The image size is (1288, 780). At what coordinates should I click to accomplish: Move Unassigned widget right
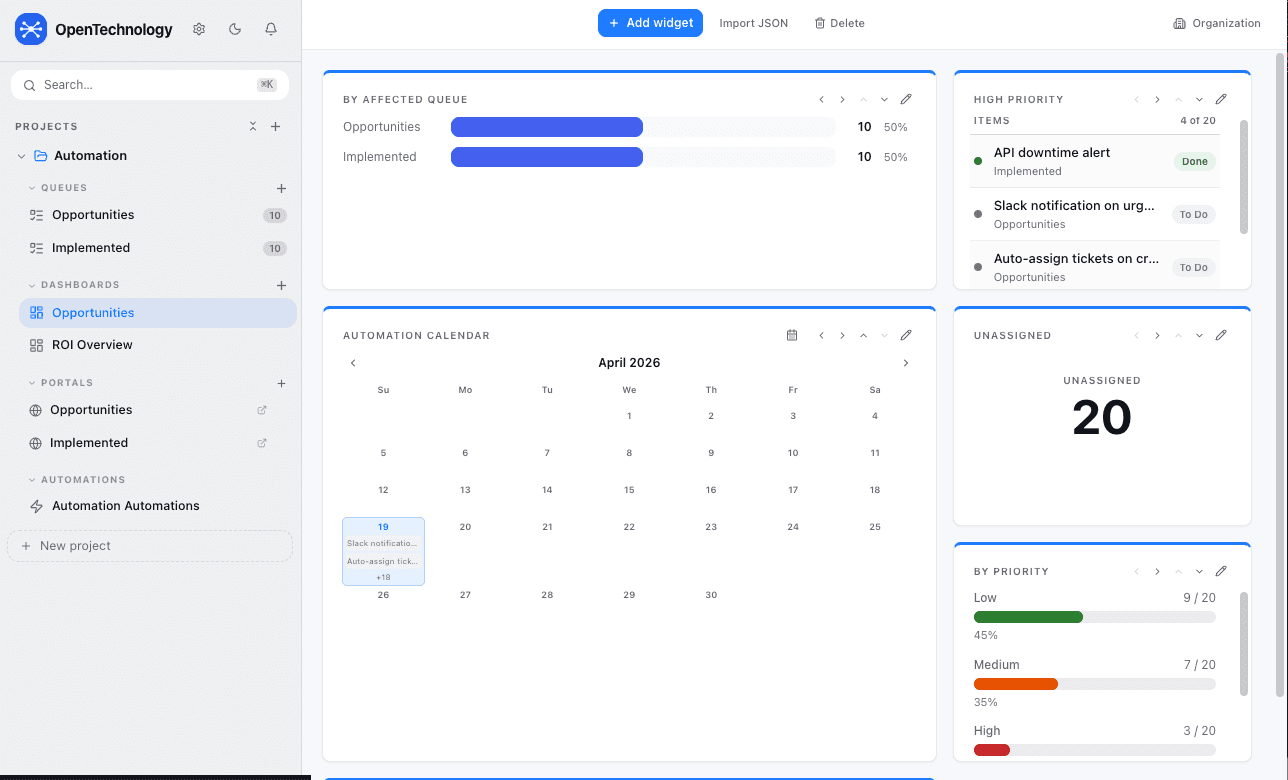(1157, 335)
